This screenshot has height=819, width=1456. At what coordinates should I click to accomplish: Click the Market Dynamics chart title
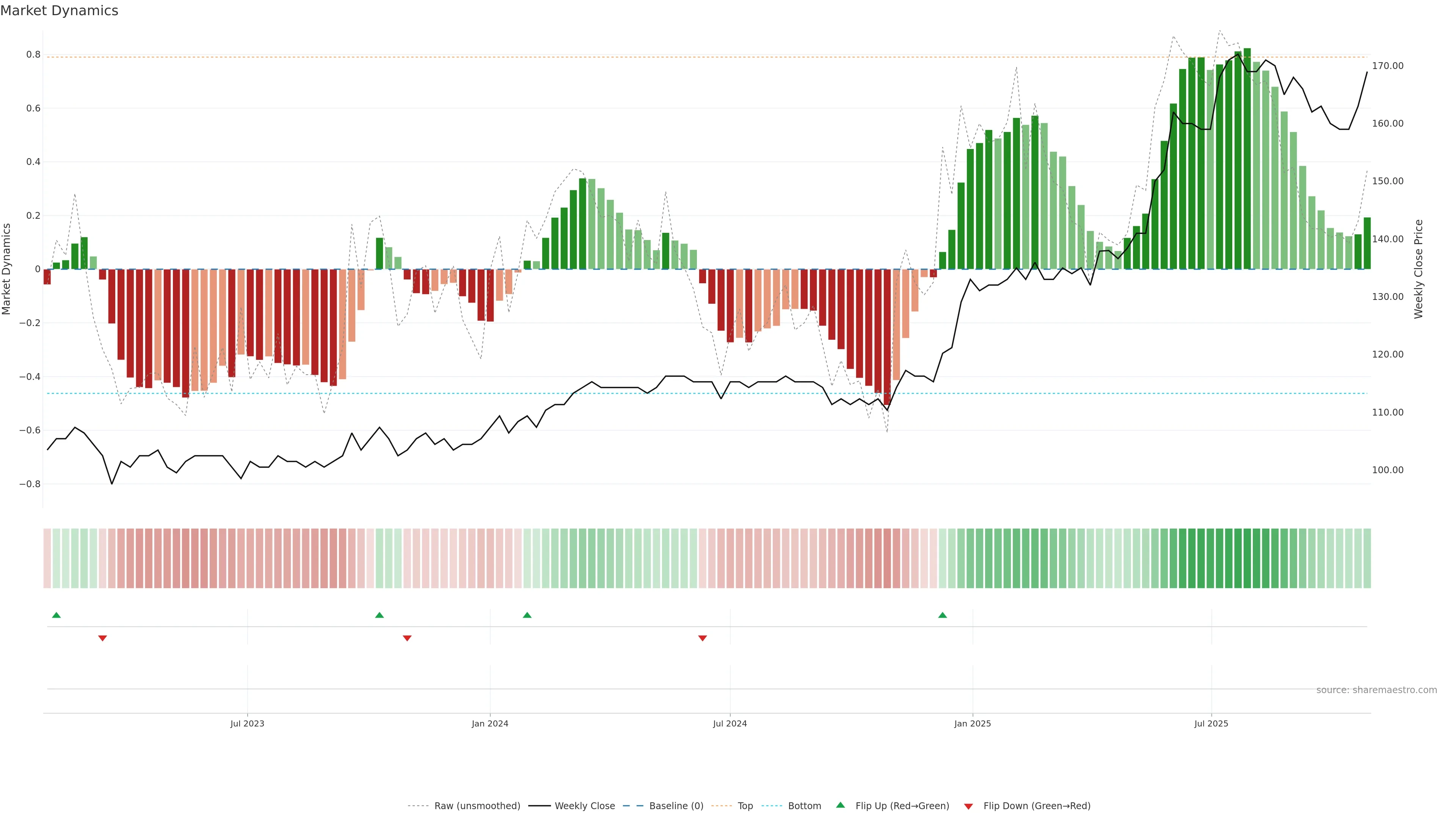(x=60, y=11)
